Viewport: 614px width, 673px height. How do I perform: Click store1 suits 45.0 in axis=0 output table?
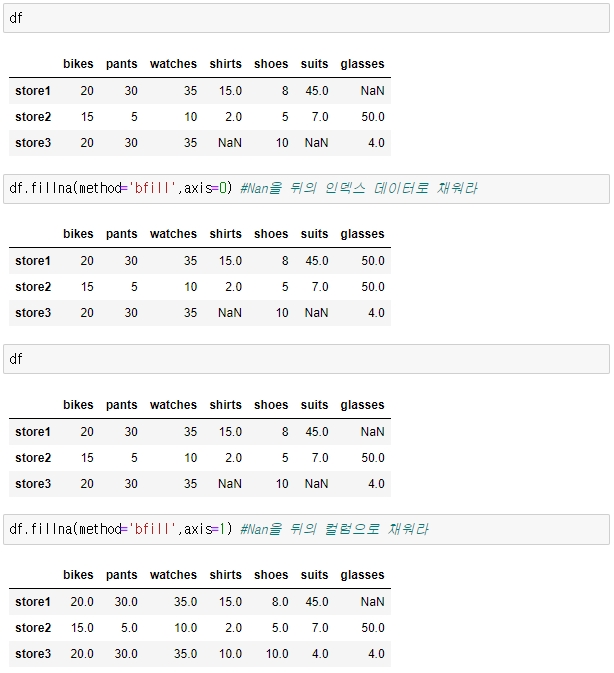[x=317, y=261]
